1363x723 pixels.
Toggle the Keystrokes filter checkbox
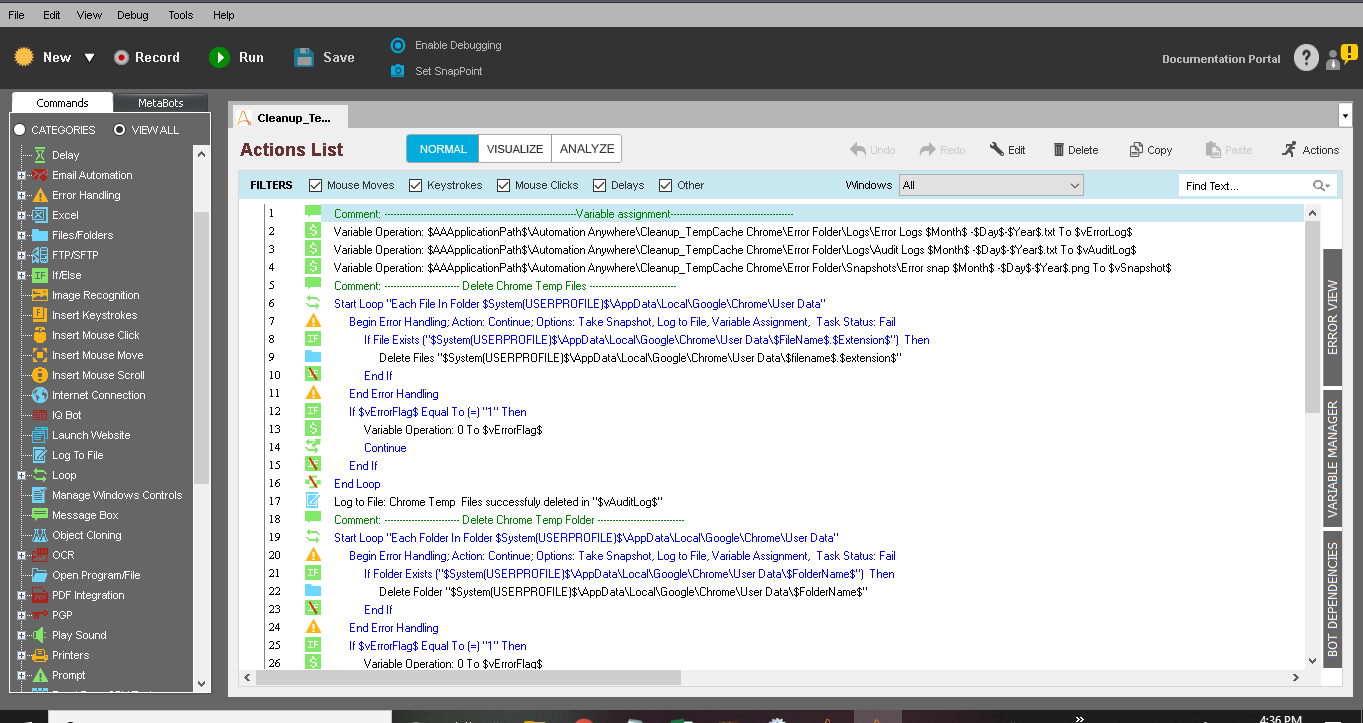pyautogui.click(x=416, y=185)
